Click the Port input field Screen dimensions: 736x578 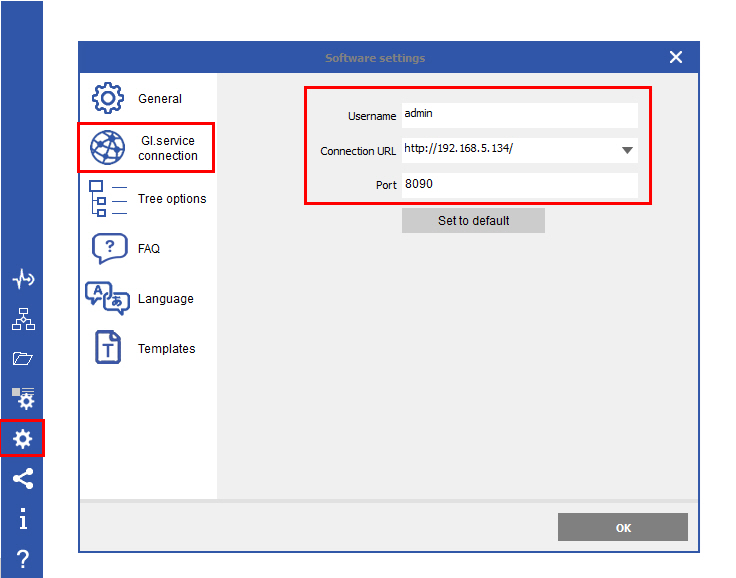pos(518,185)
